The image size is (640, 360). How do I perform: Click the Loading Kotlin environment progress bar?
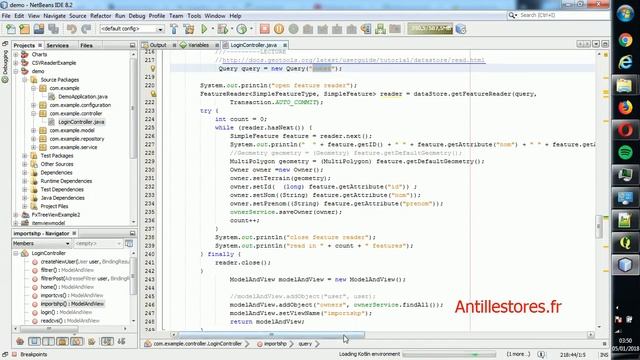[449, 354]
